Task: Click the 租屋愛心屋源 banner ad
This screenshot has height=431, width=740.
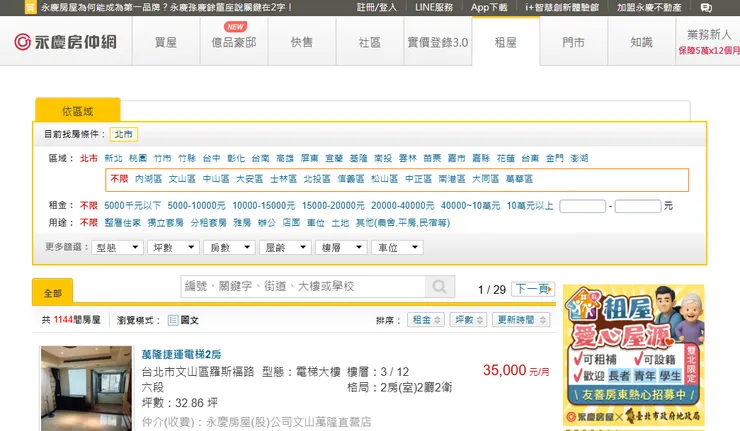Action: (x=633, y=354)
